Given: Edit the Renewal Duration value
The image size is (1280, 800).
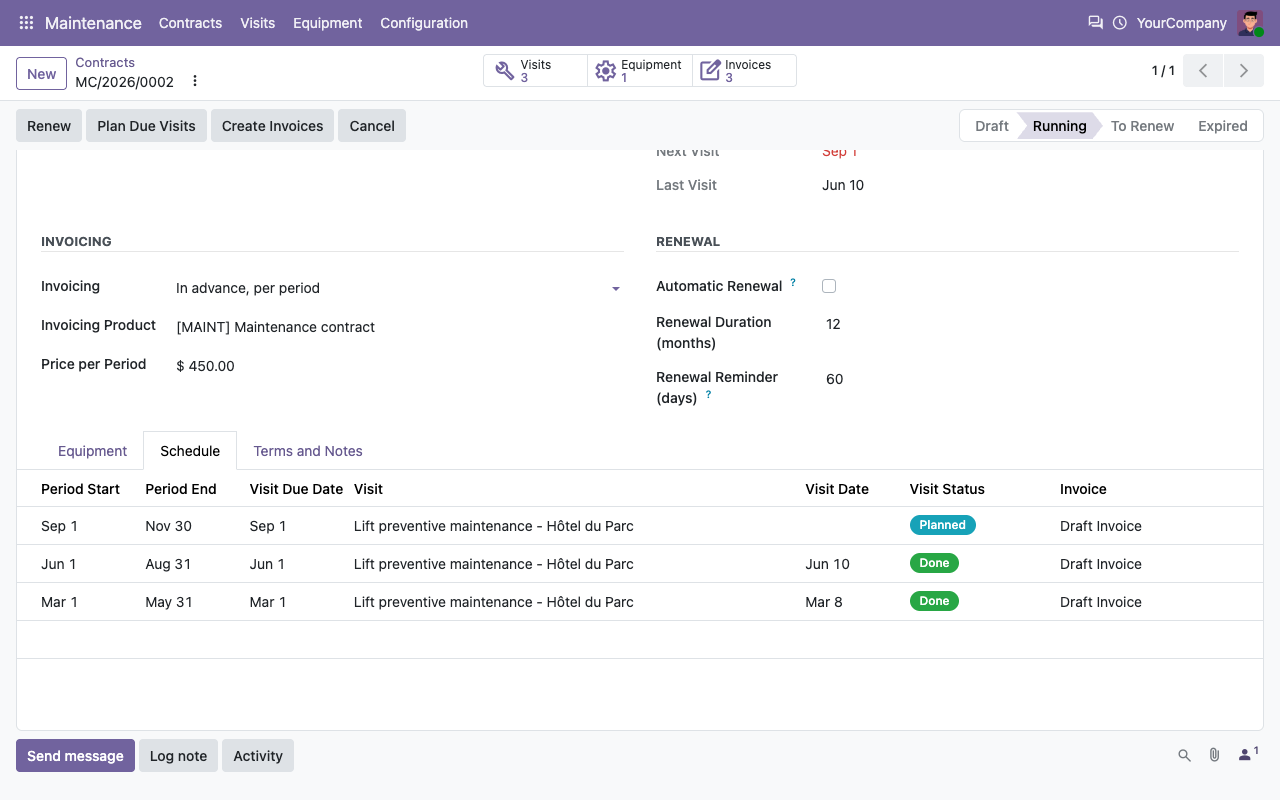Looking at the screenshot, I should (1030, 324).
